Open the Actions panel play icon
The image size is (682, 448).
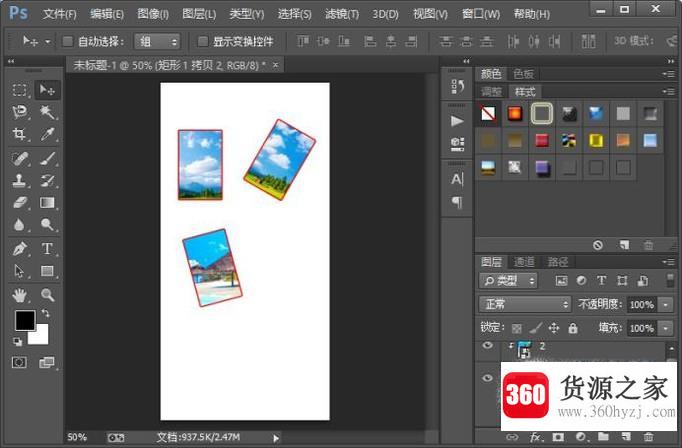457,121
